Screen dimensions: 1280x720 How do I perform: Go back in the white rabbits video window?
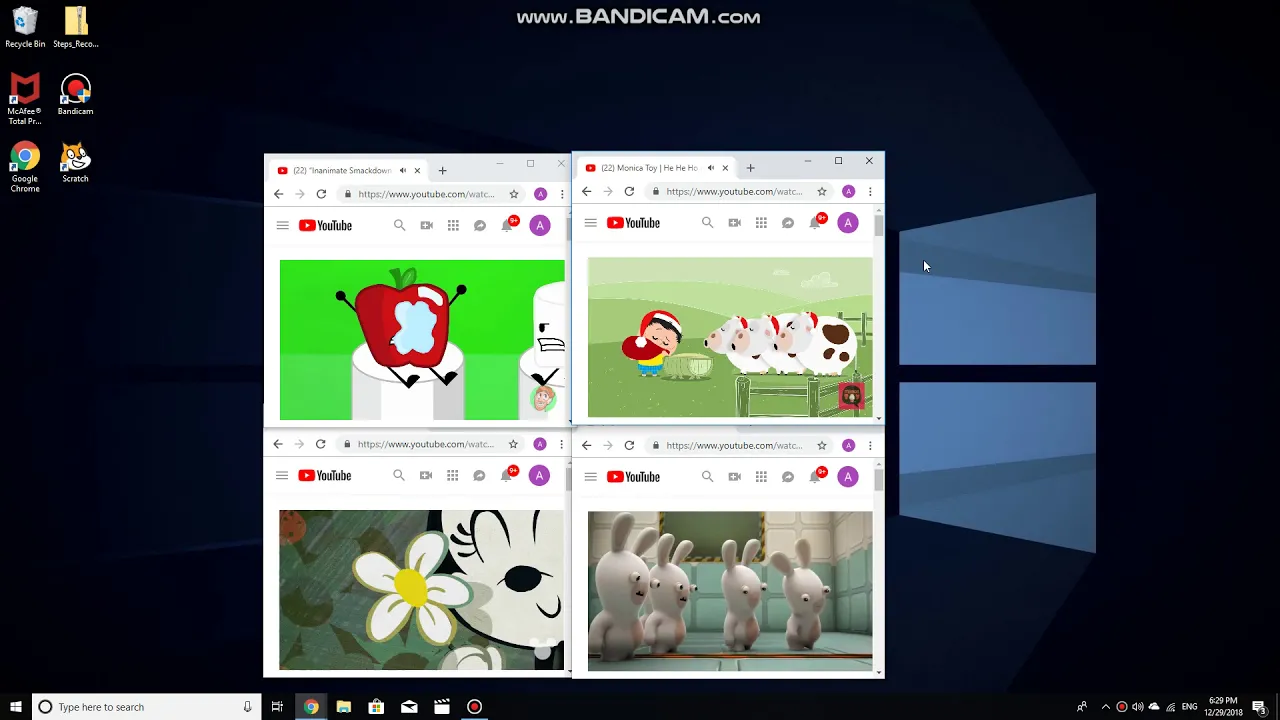pyautogui.click(x=587, y=445)
